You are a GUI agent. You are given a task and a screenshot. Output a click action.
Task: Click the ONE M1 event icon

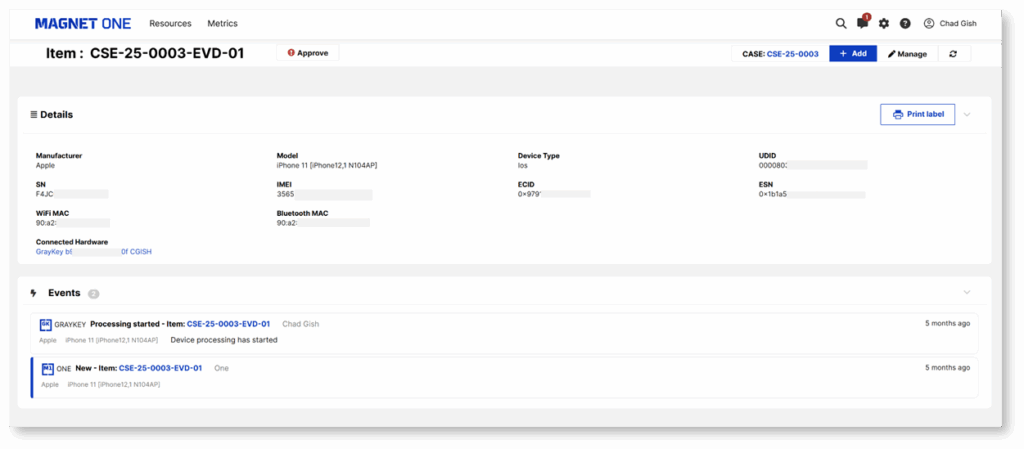coord(47,368)
